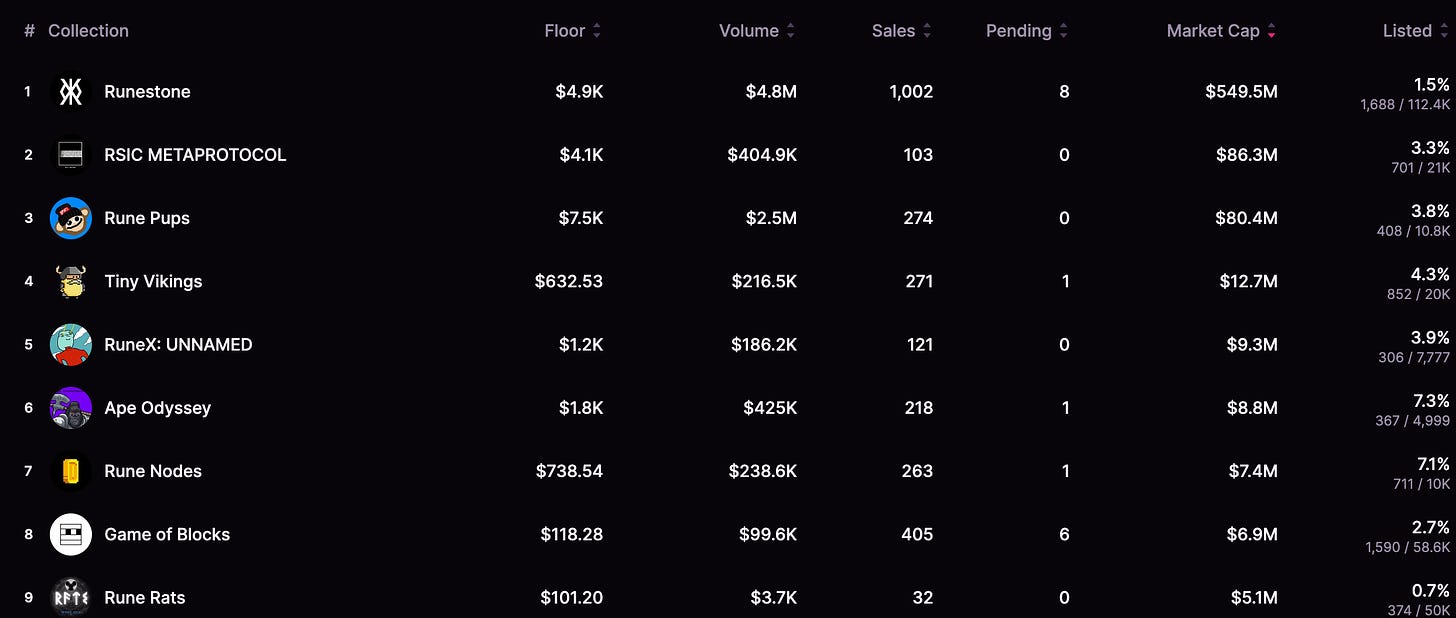
Task: Click the Runestone collection logo icon
Action: tap(71, 92)
